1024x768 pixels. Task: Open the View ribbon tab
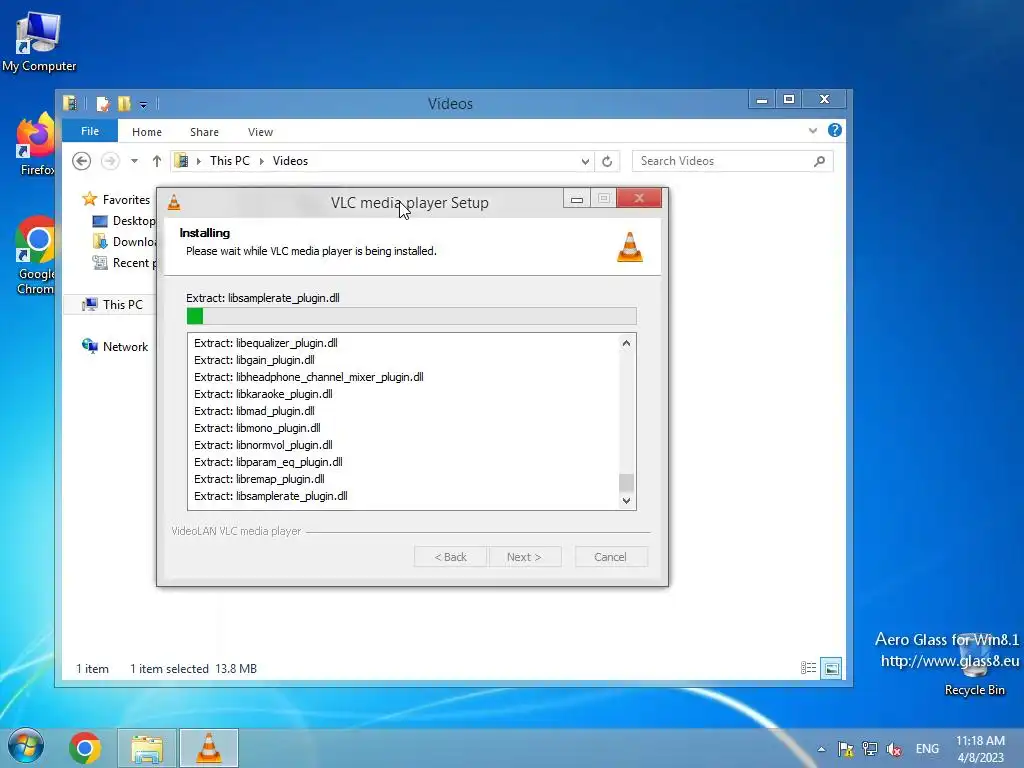(260, 132)
